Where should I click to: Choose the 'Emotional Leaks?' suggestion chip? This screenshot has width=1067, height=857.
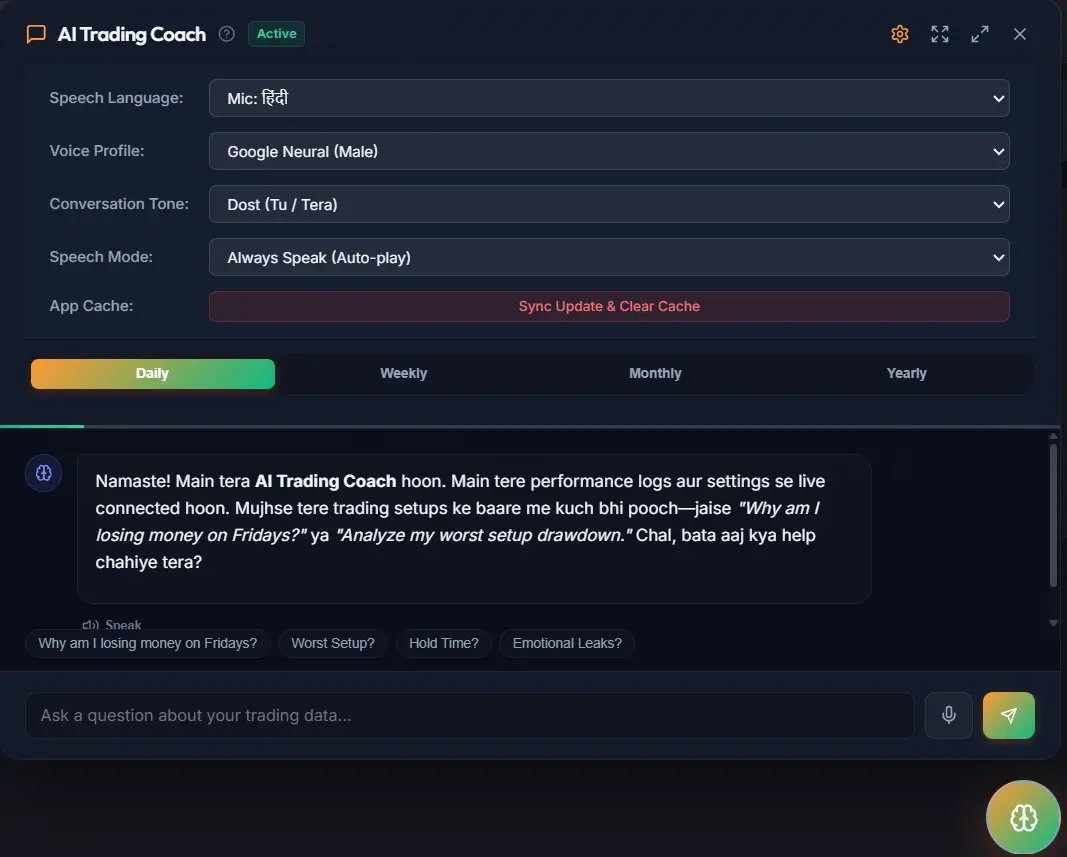coord(567,643)
